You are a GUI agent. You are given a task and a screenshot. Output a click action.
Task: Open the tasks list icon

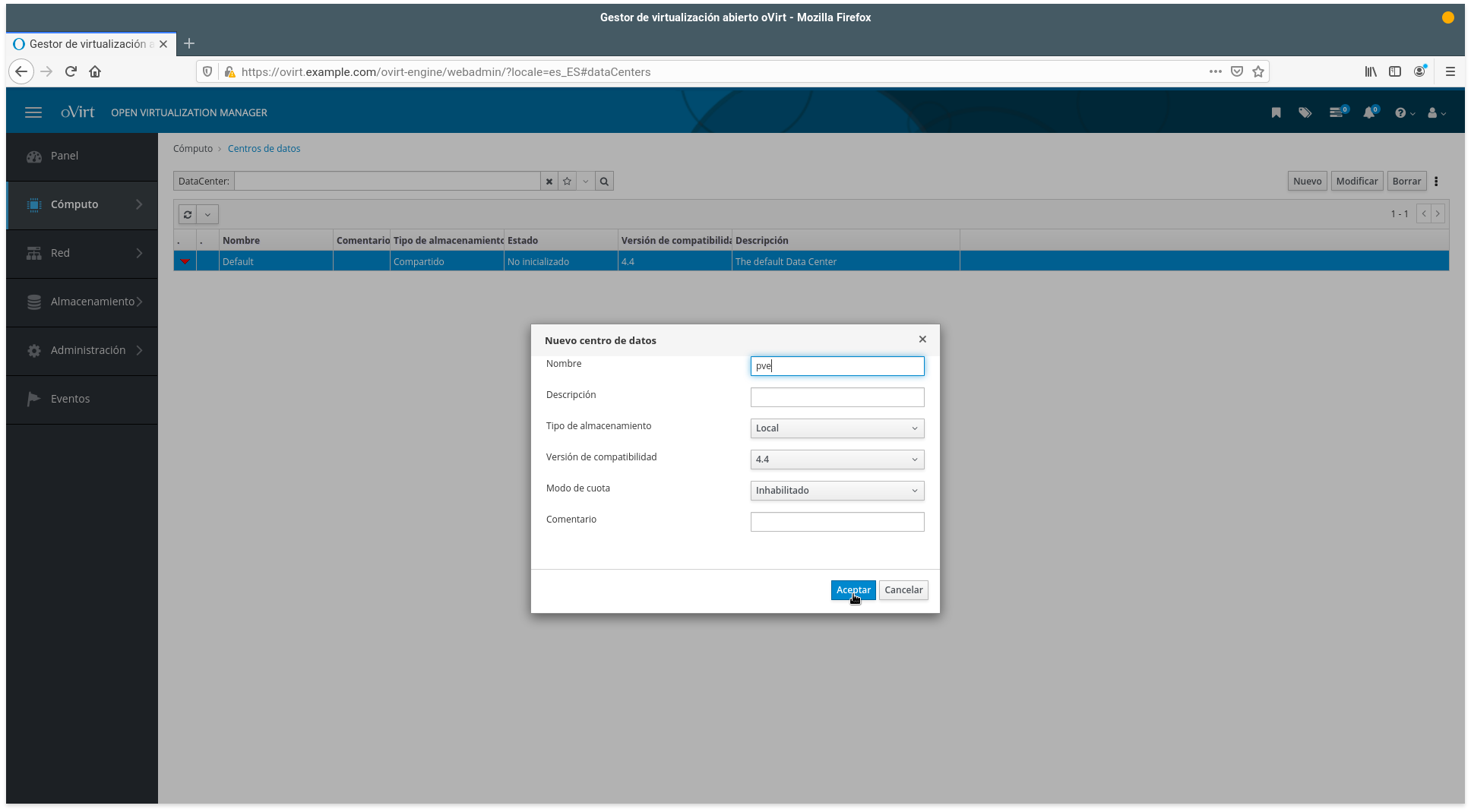(1337, 112)
